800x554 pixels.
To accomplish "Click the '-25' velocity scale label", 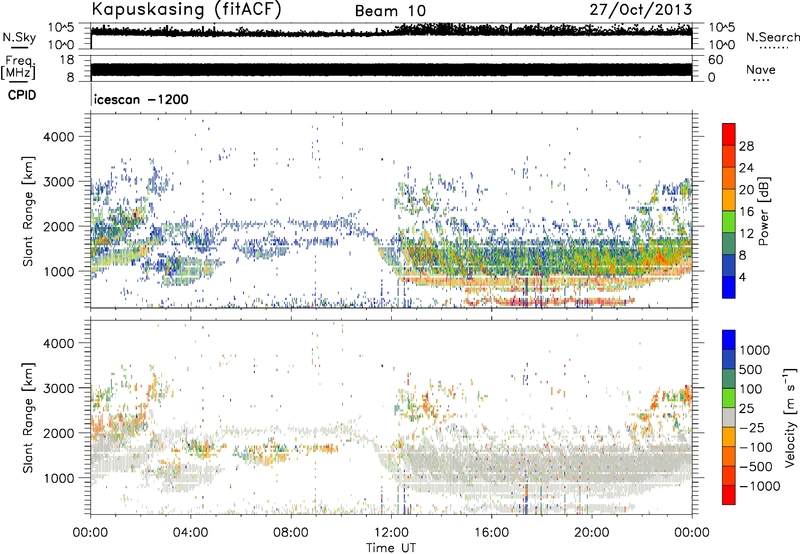I will (x=752, y=427).
